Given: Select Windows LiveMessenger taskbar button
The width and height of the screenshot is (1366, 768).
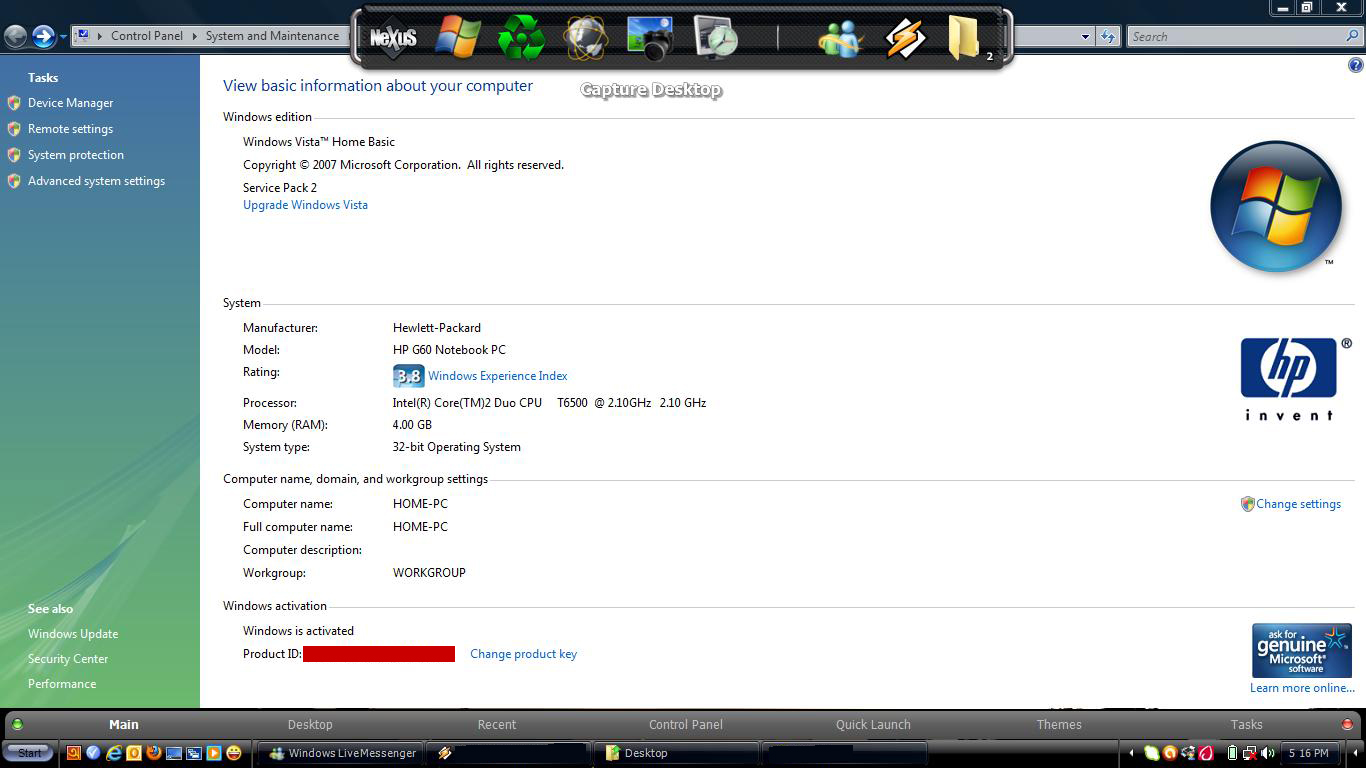Looking at the screenshot, I should point(341,753).
